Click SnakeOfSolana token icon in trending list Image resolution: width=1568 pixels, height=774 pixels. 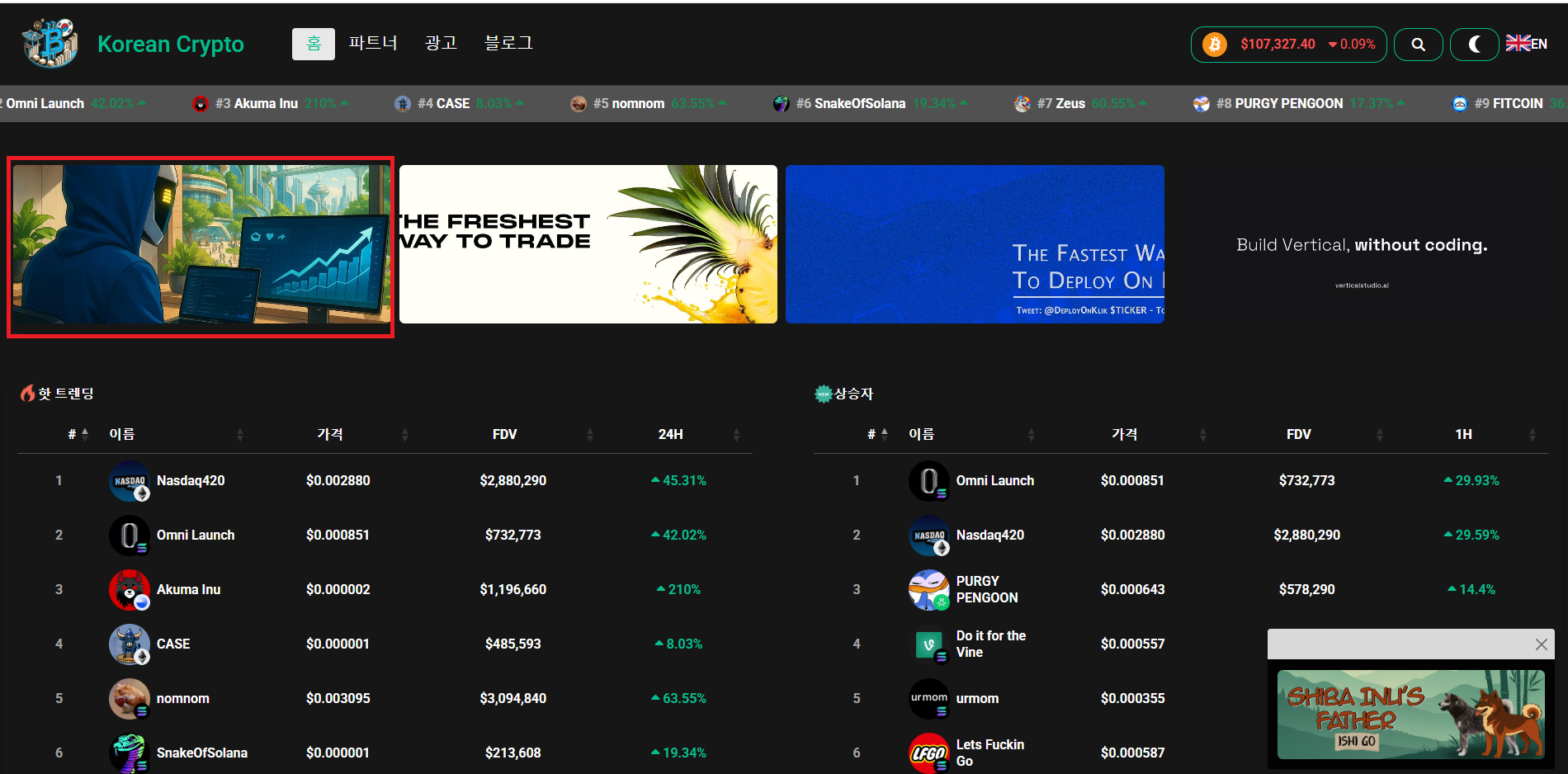point(130,753)
